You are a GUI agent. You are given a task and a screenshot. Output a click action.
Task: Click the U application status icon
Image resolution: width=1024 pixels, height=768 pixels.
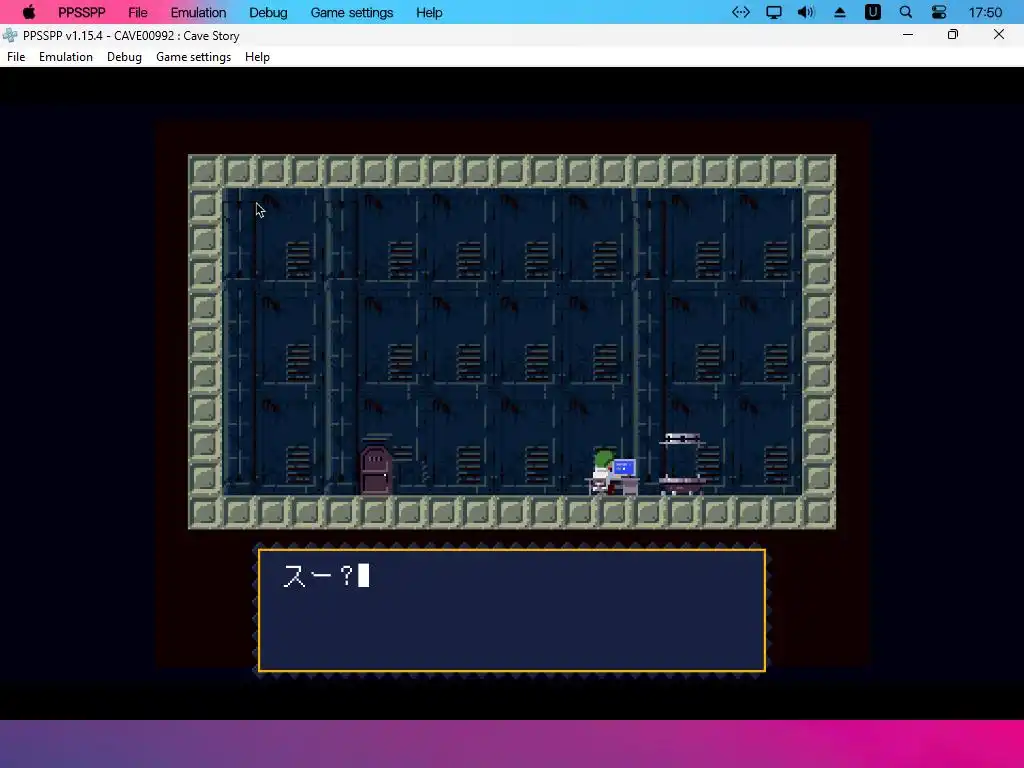point(872,12)
